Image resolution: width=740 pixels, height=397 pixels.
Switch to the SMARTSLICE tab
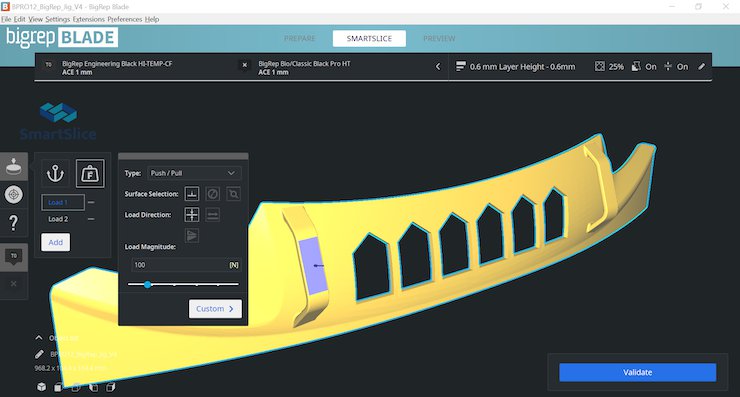369,38
